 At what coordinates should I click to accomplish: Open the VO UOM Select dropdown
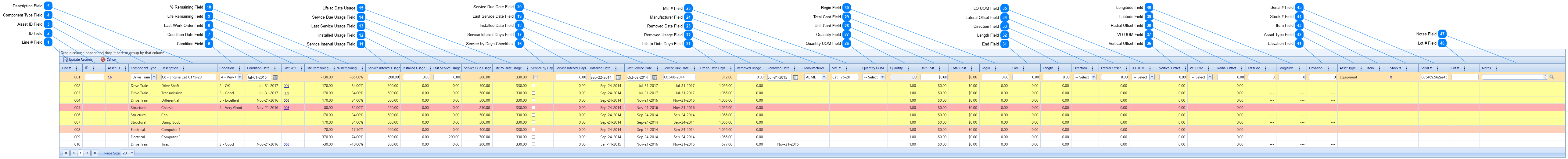click(x=1210, y=78)
